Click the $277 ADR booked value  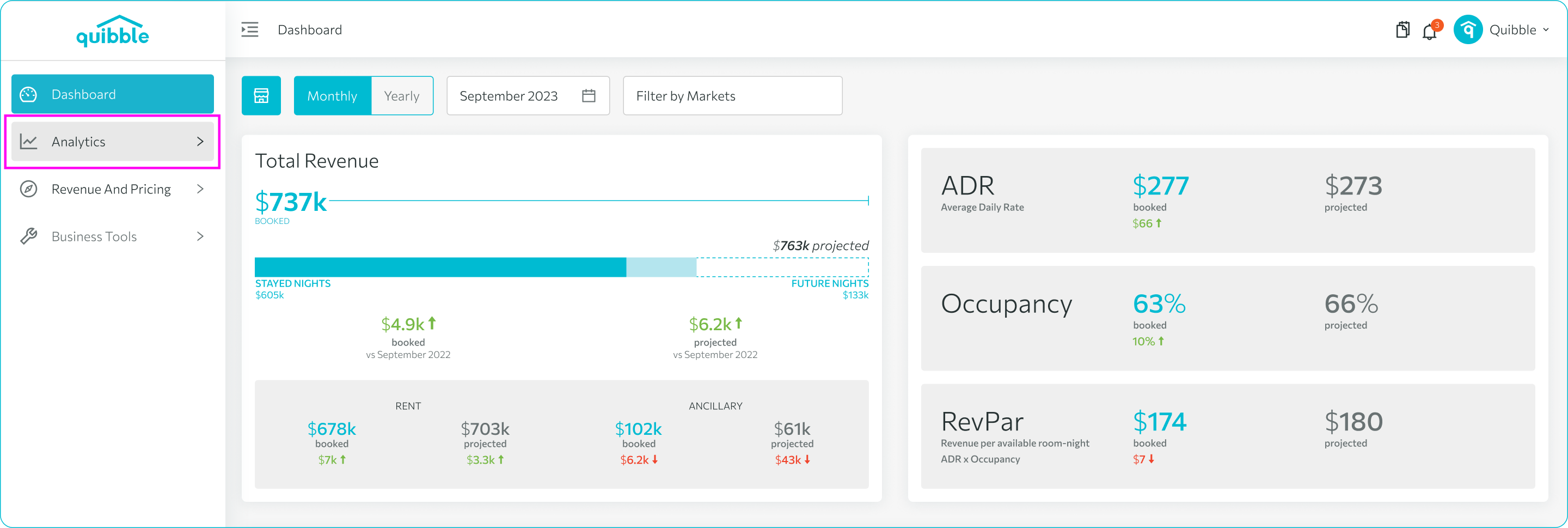(1160, 186)
